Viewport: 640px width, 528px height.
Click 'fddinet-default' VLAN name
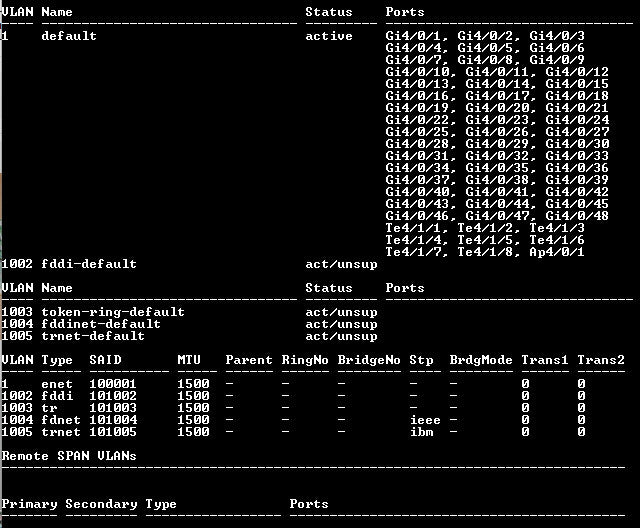pyautogui.click(x=101, y=324)
